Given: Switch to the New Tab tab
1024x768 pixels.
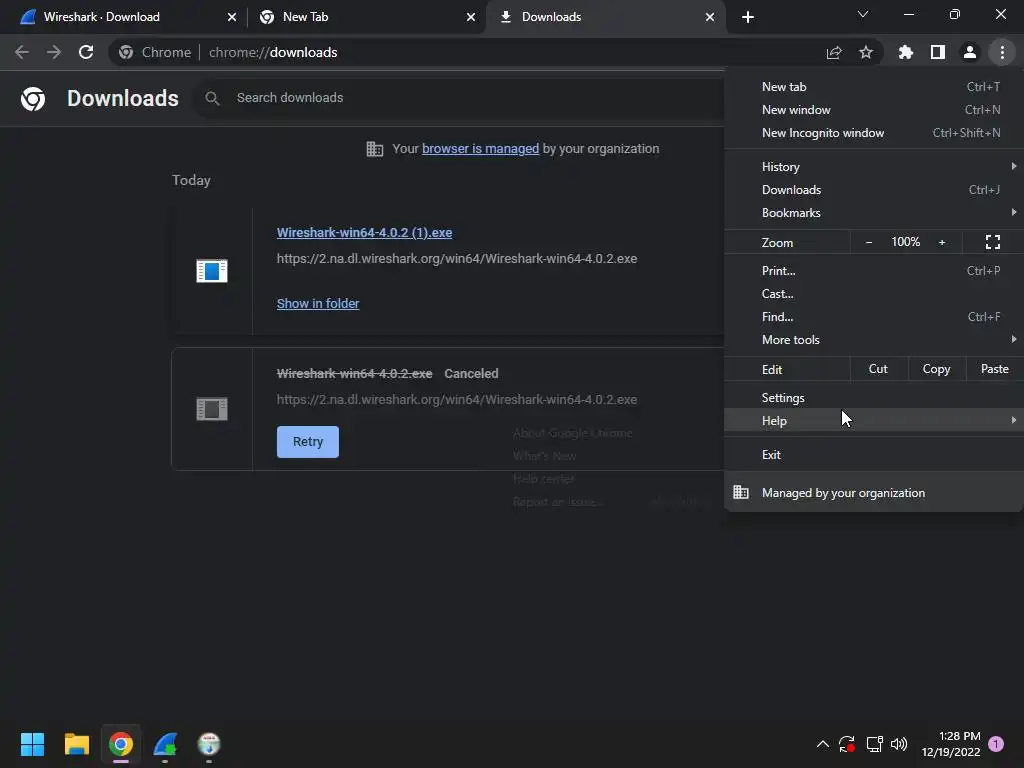Looking at the screenshot, I should pyautogui.click(x=366, y=17).
